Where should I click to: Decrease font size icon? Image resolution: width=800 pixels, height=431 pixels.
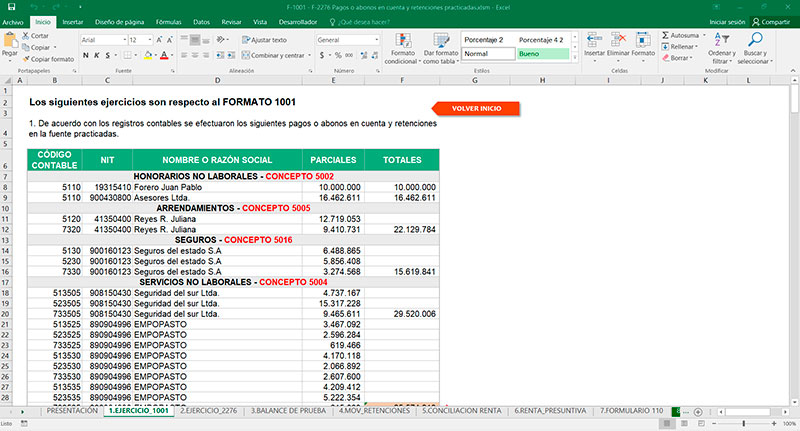point(170,40)
